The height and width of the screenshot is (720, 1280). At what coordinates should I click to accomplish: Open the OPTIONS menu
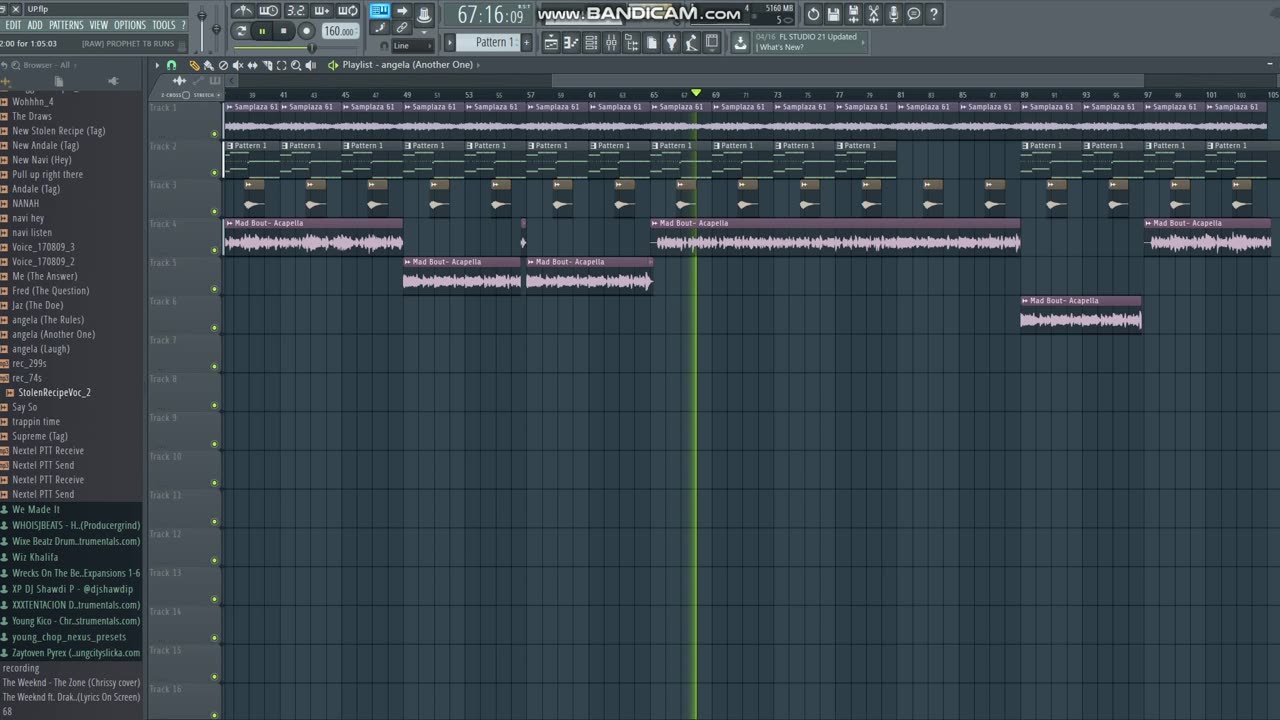130,25
